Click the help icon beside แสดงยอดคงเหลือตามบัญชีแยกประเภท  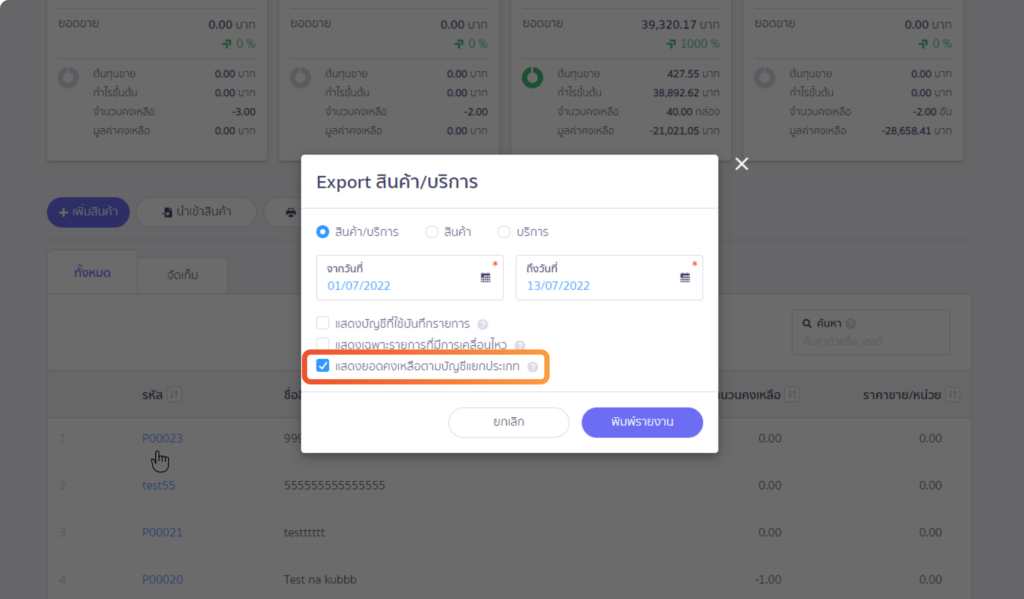533,367
